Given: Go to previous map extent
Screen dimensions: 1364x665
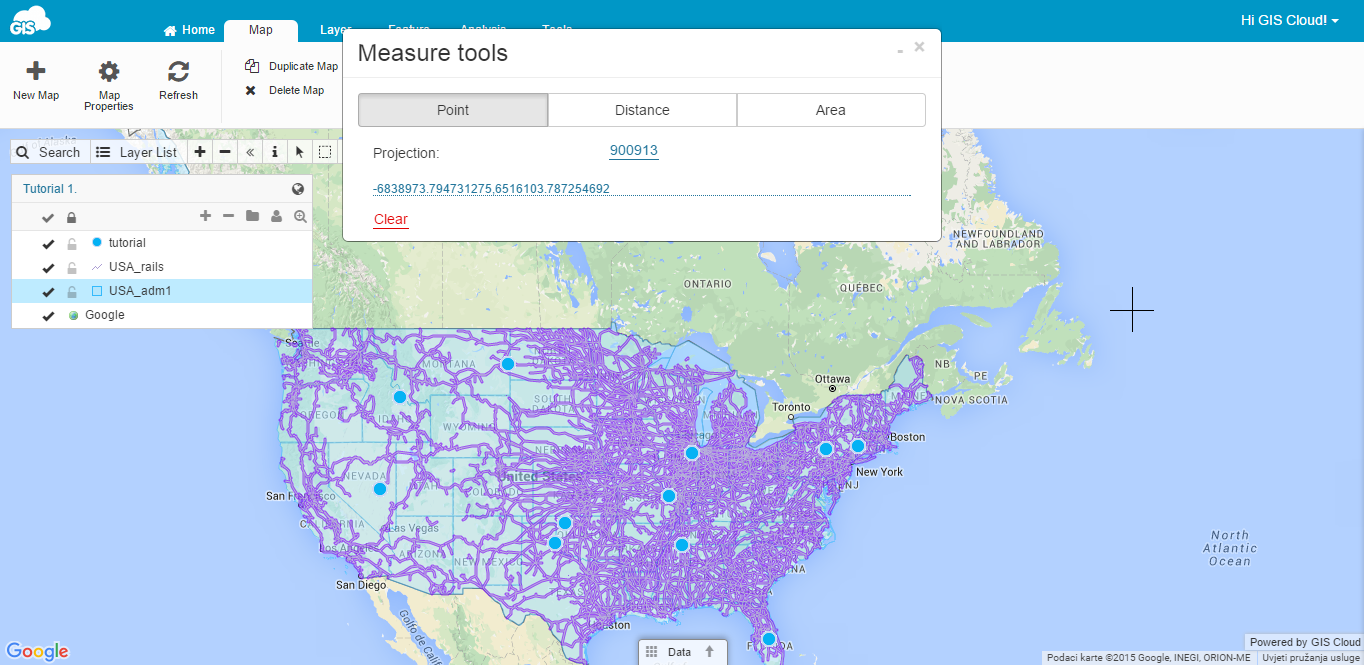Looking at the screenshot, I should [x=250, y=152].
